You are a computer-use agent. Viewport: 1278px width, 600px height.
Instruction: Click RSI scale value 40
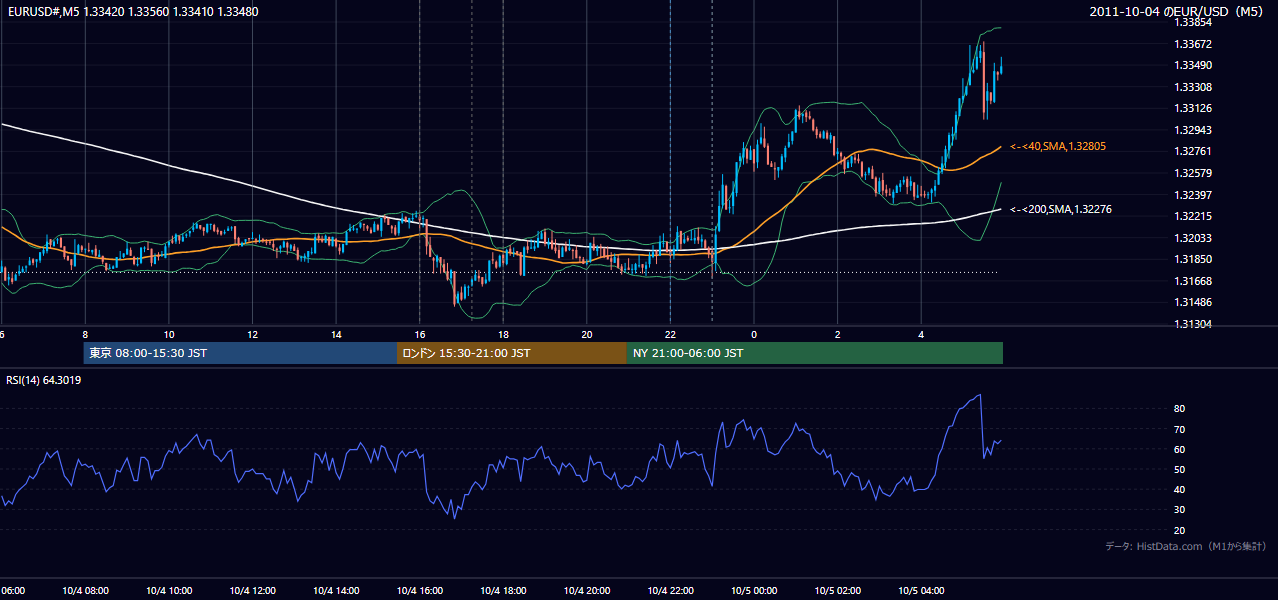(x=1180, y=490)
